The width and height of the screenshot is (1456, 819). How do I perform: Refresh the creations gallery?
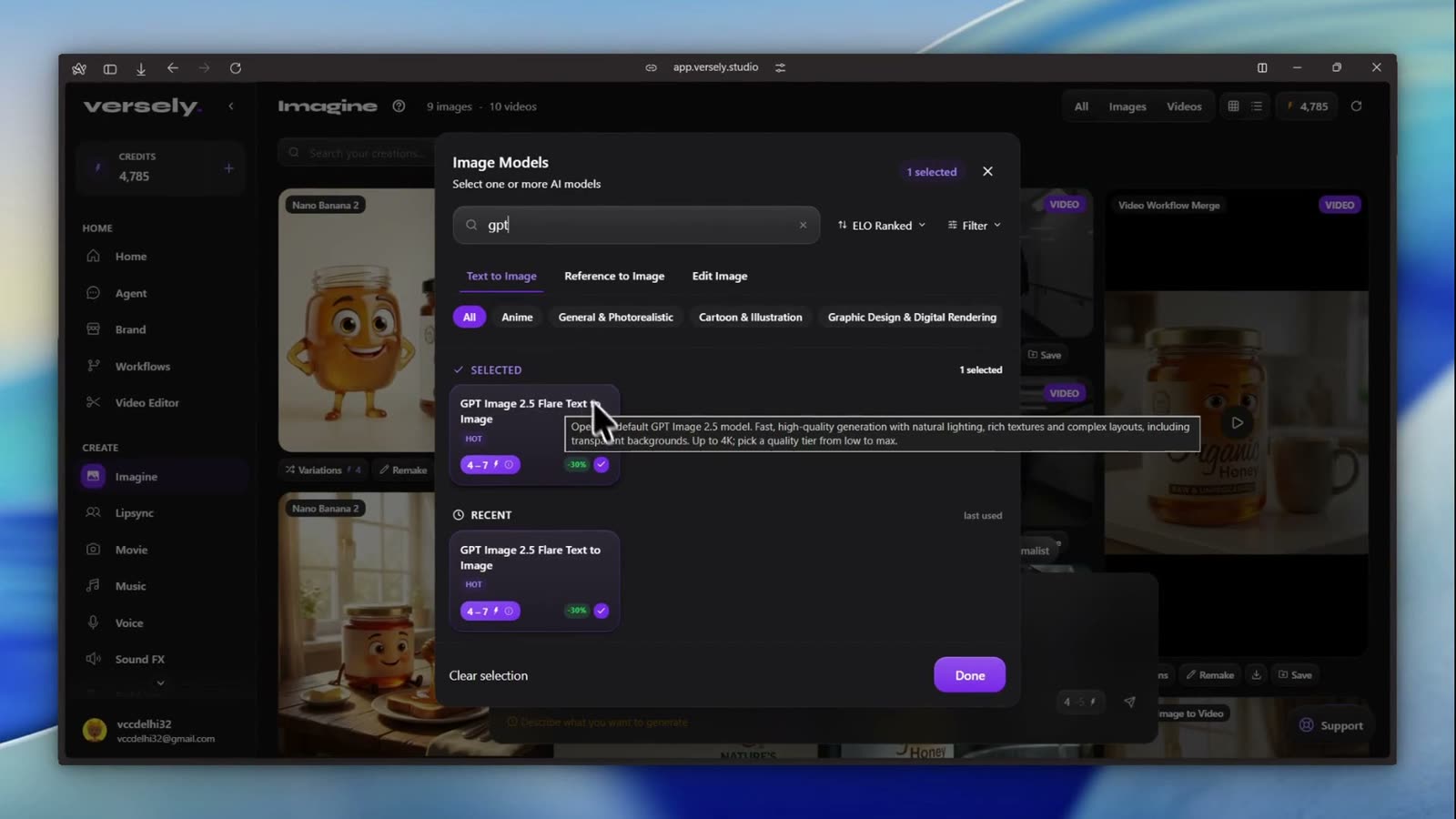click(1356, 106)
